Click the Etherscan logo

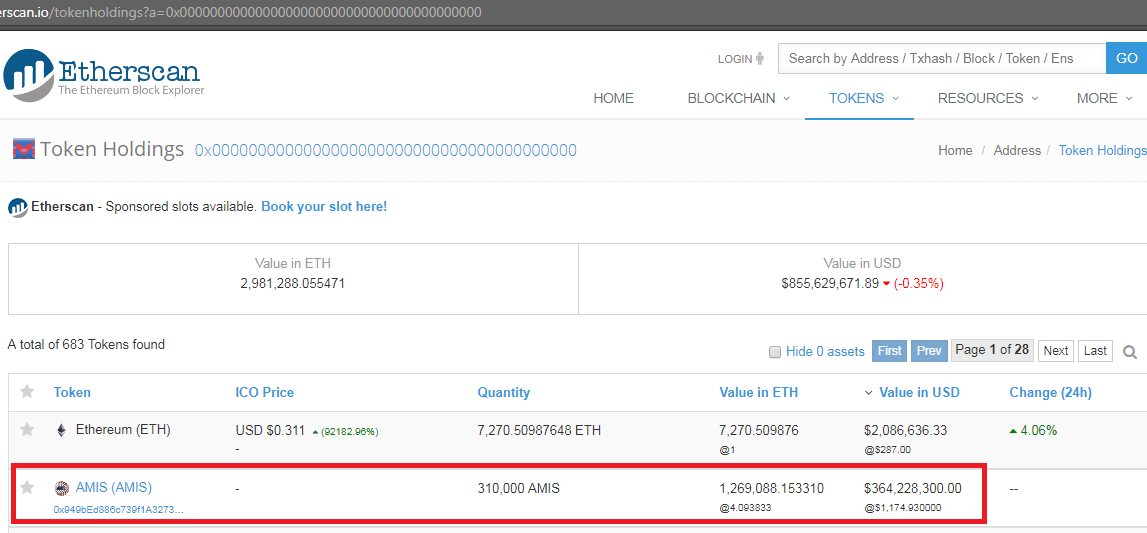point(103,75)
